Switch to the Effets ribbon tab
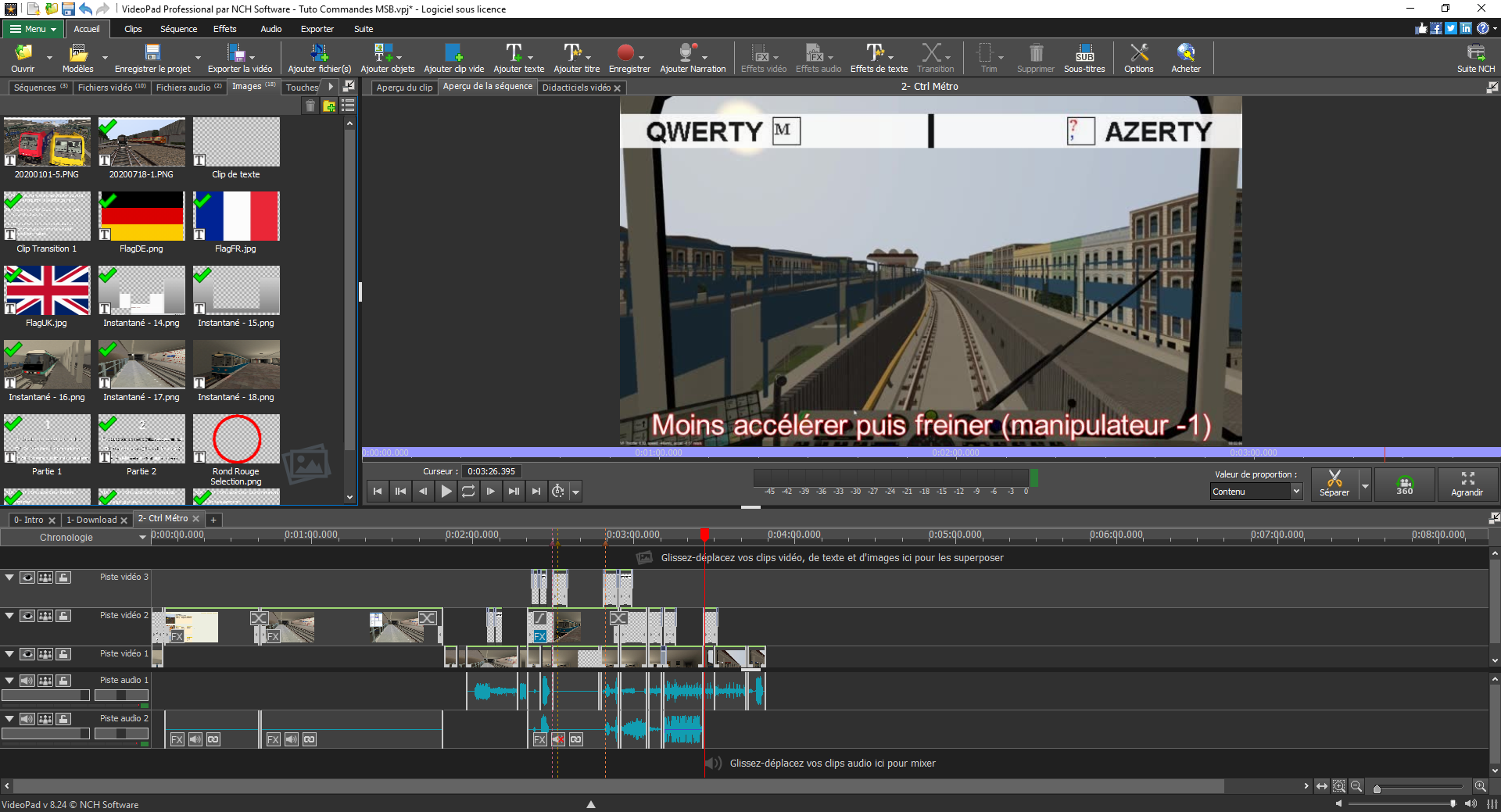This screenshot has width=1501, height=812. 224,29
